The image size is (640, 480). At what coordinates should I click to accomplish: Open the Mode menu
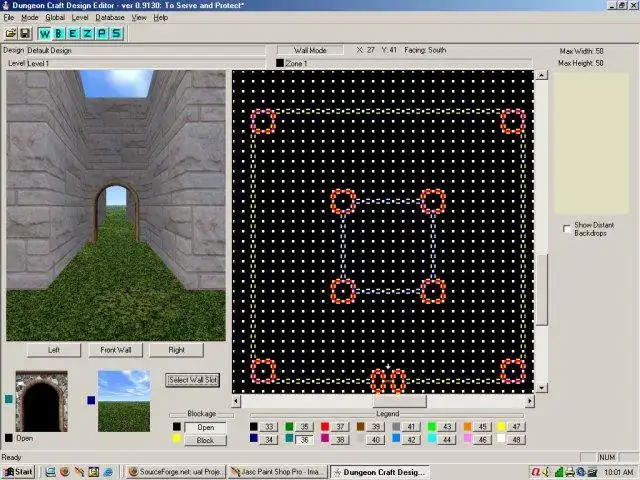(30, 18)
